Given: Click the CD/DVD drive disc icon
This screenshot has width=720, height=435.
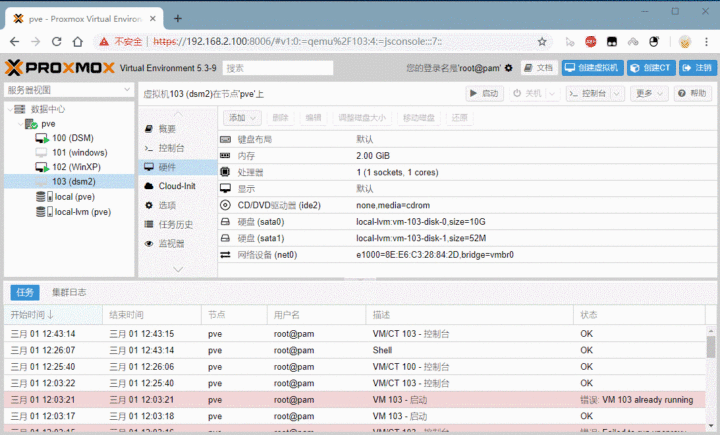Looking at the screenshot, I should tap(225, 205).
